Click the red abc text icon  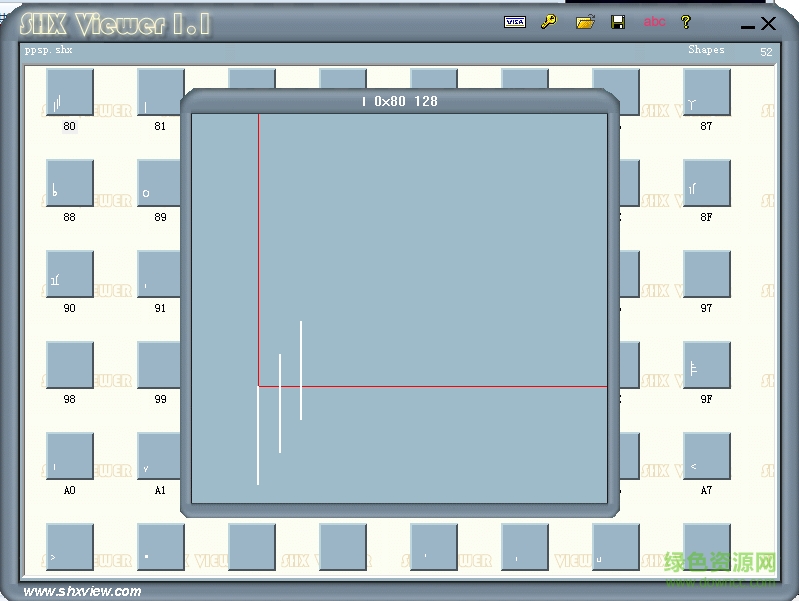coord(654,21)
